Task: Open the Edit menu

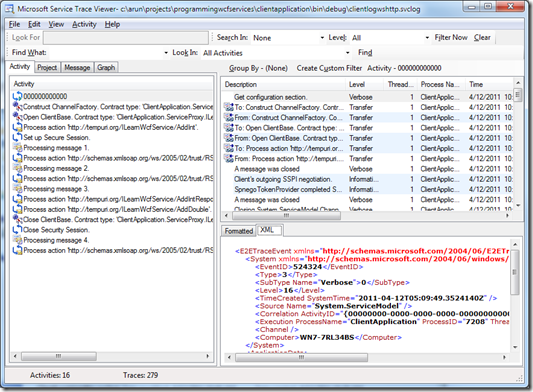Action: (34, 24)
